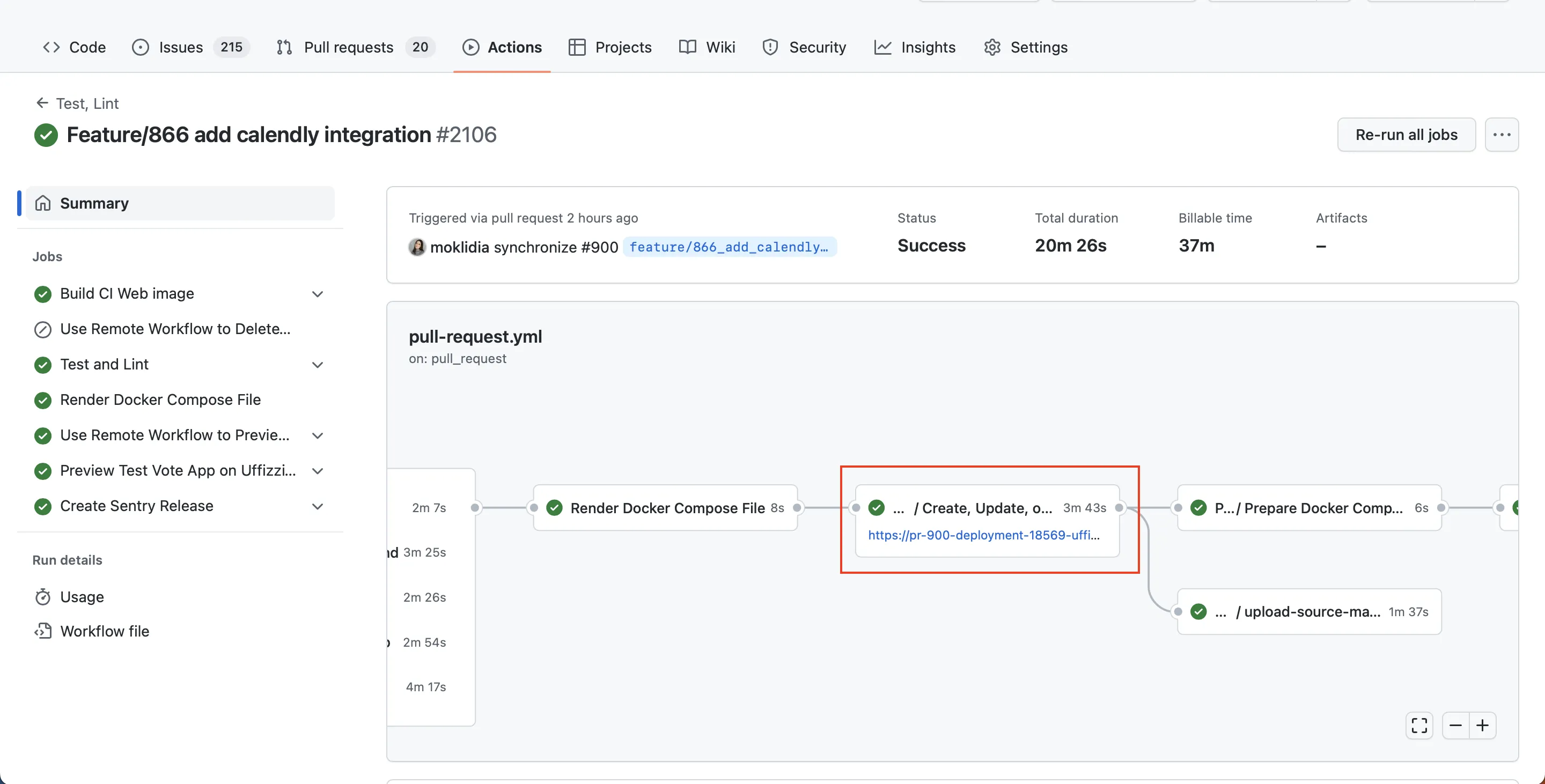Click the Usage stopwatch icon
The width and height of the screenshot is (1545, 784).
click(x=42, y=597)
